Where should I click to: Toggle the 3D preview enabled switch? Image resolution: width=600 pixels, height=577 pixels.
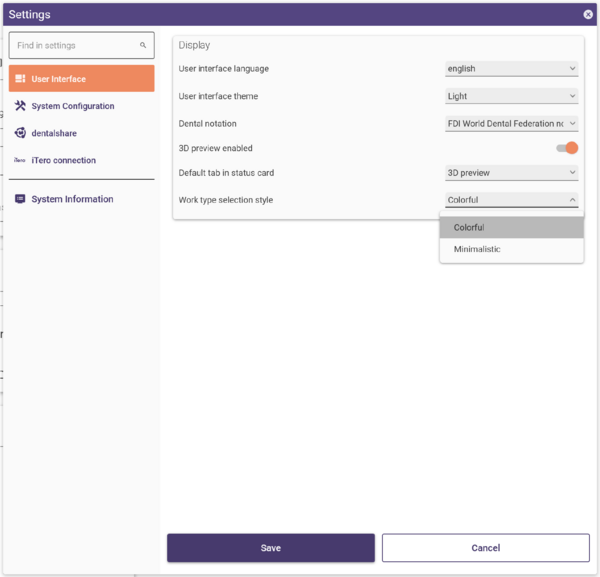(x=567, y=148)
